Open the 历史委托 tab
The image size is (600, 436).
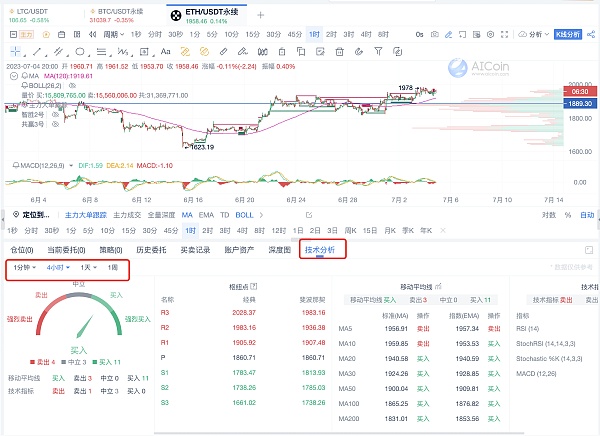pos(151,250)
